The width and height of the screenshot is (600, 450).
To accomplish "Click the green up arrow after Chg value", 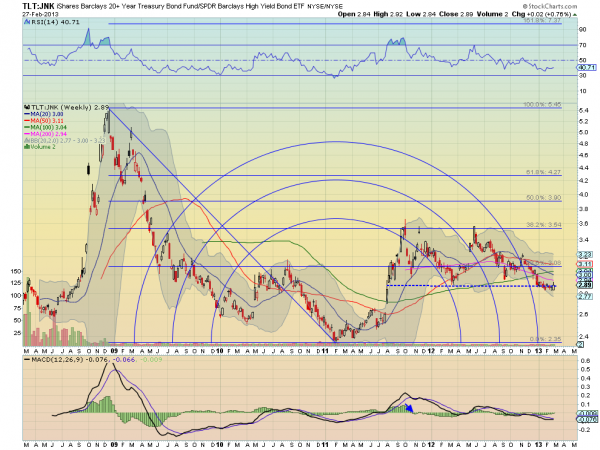I will tap(575, 14).
